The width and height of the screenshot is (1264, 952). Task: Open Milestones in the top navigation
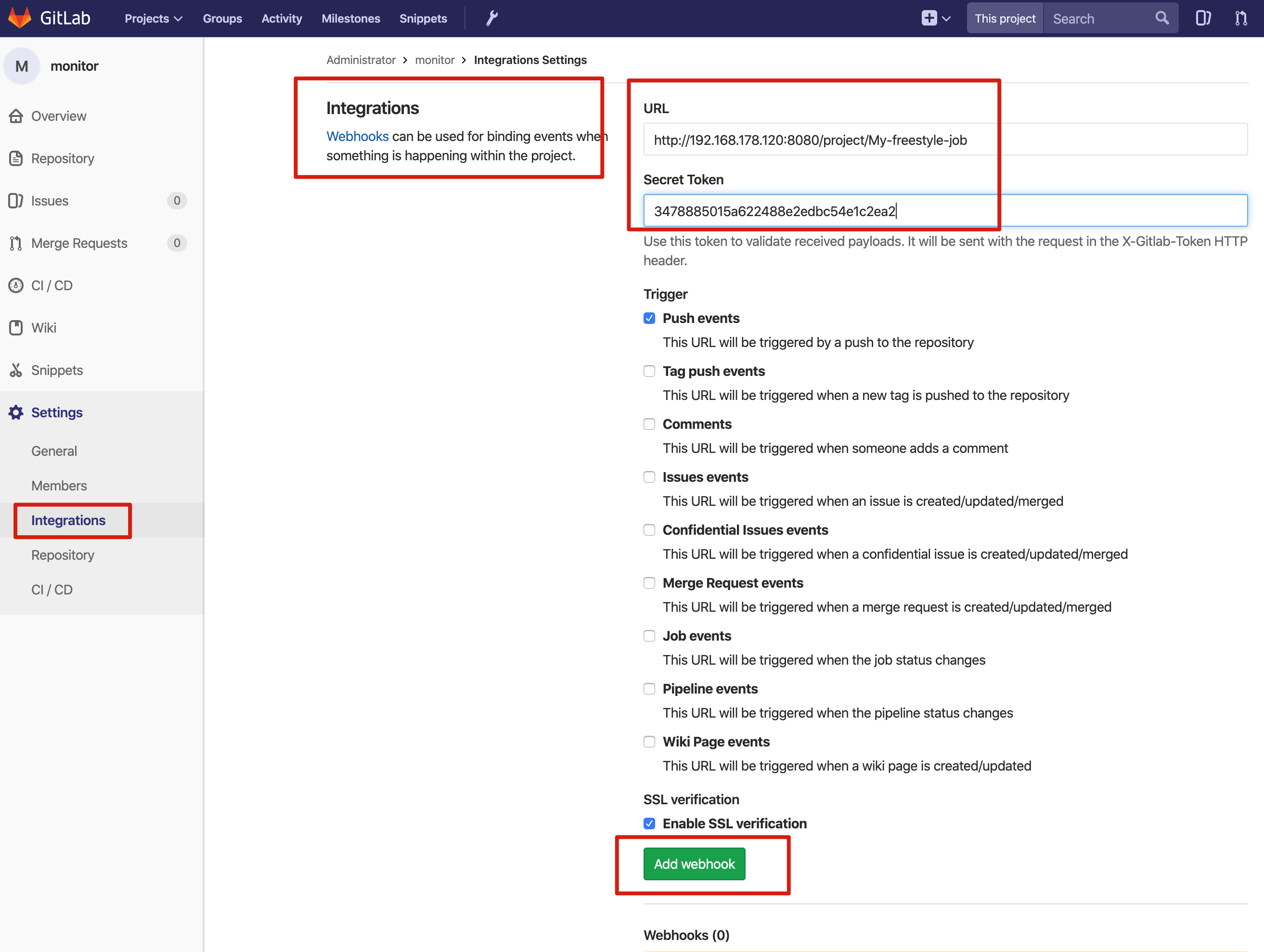point(351,18)
